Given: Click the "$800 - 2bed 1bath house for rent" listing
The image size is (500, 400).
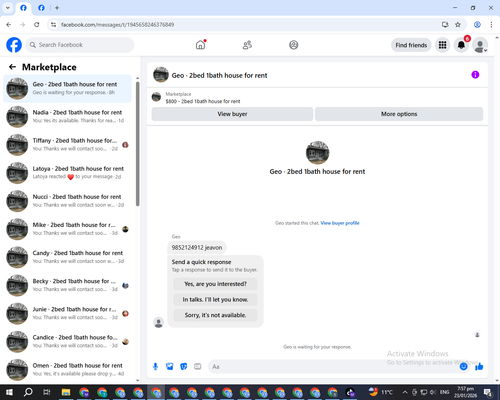Looking at the screenshot, I should point(203,101).
